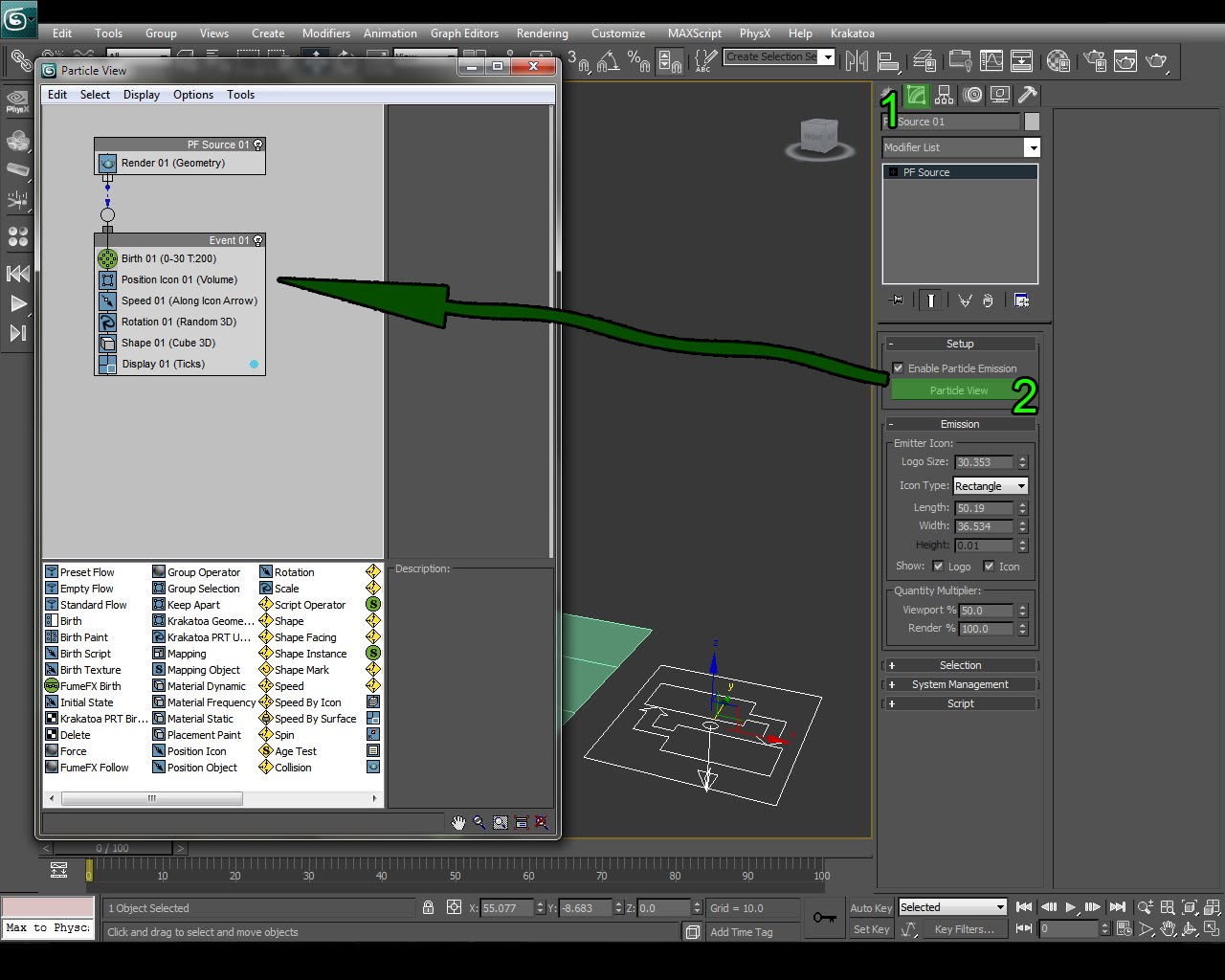Screen dimensions: 1225x980
Task: Toggle Enable Particle Emission checkbox
Action: coord(898,367)
